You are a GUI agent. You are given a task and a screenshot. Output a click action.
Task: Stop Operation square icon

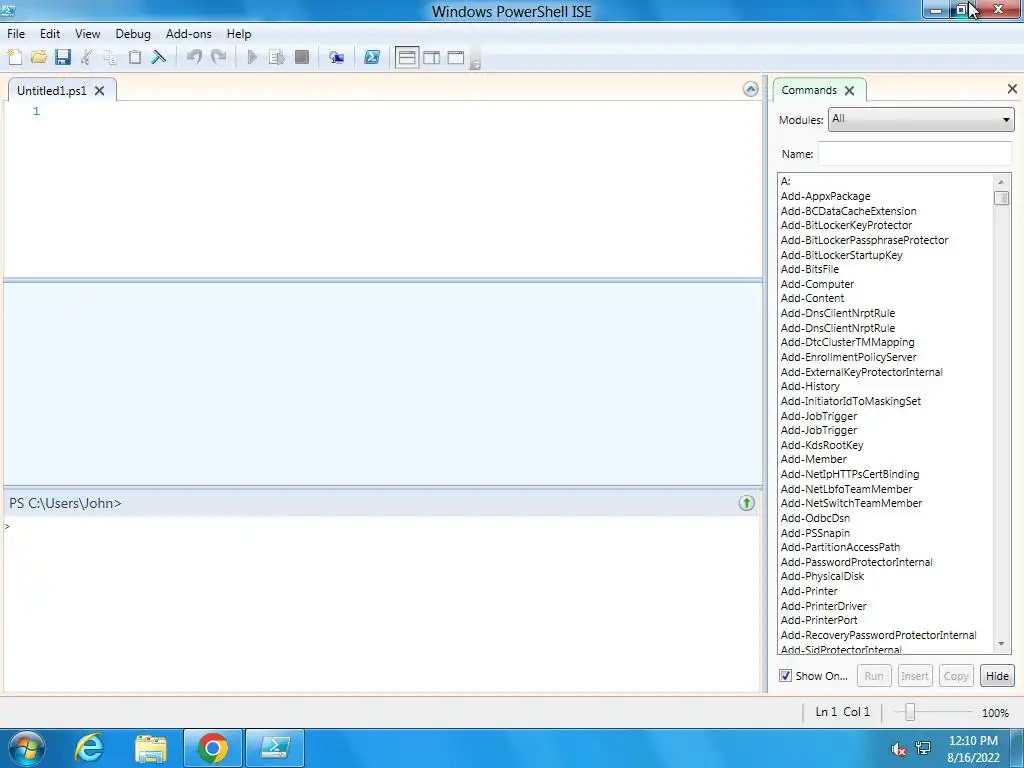[302, 57]
